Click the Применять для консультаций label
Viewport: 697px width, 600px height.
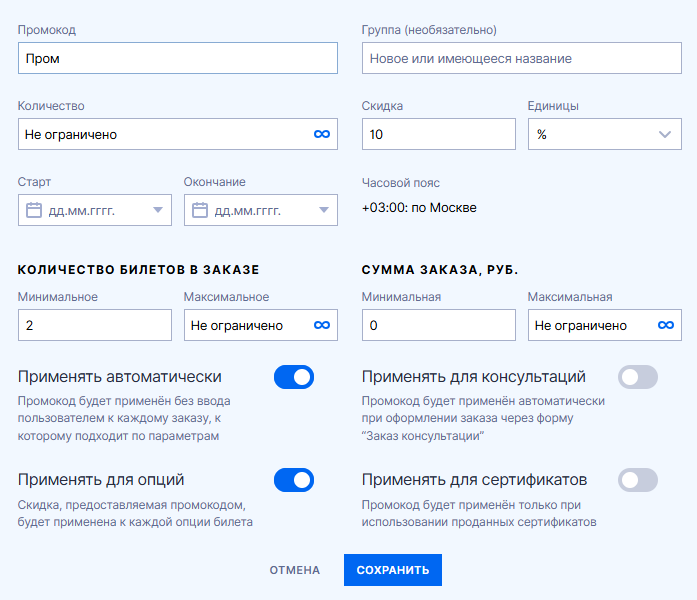click(x=473, y=377)
